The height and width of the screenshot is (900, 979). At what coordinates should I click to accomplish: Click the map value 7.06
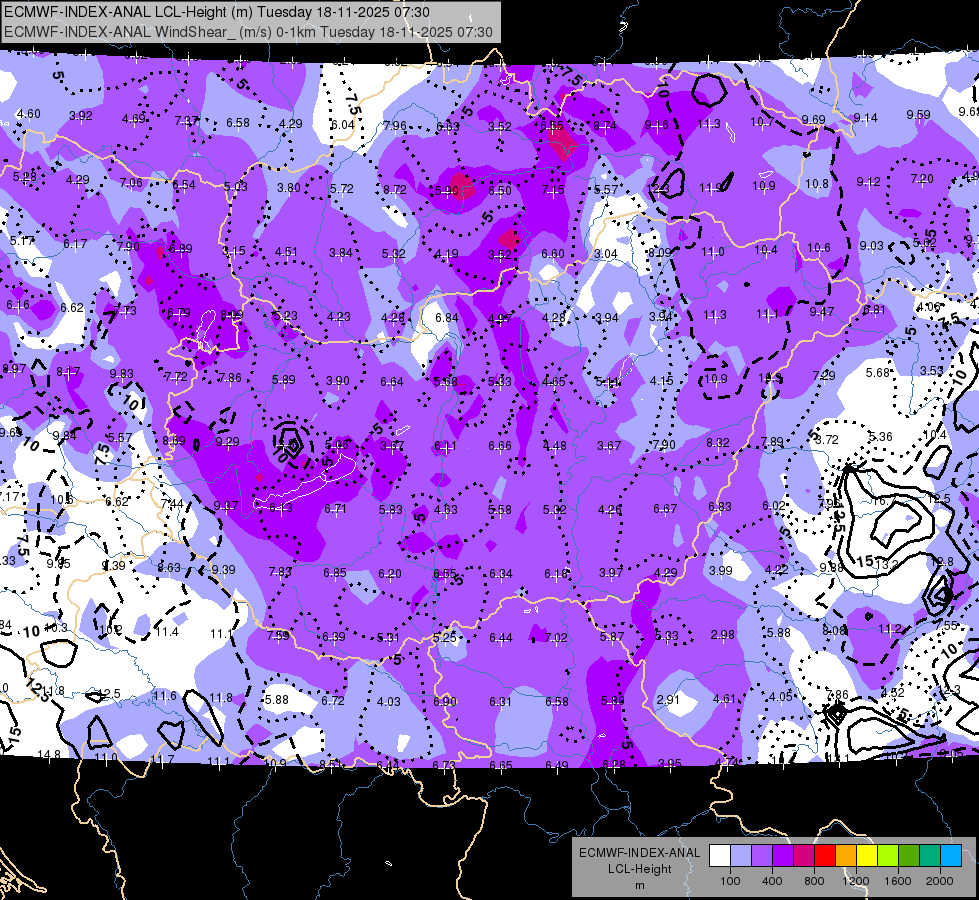tap(131, 182)
